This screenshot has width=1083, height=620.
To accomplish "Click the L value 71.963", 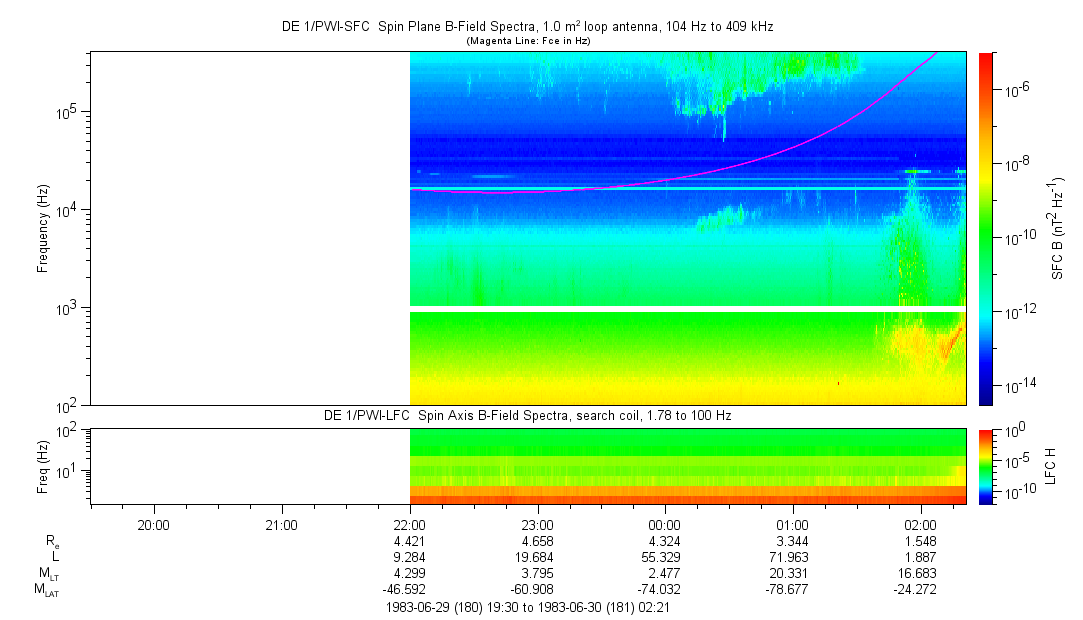I will pyautogui.click(x=790, y=557).
